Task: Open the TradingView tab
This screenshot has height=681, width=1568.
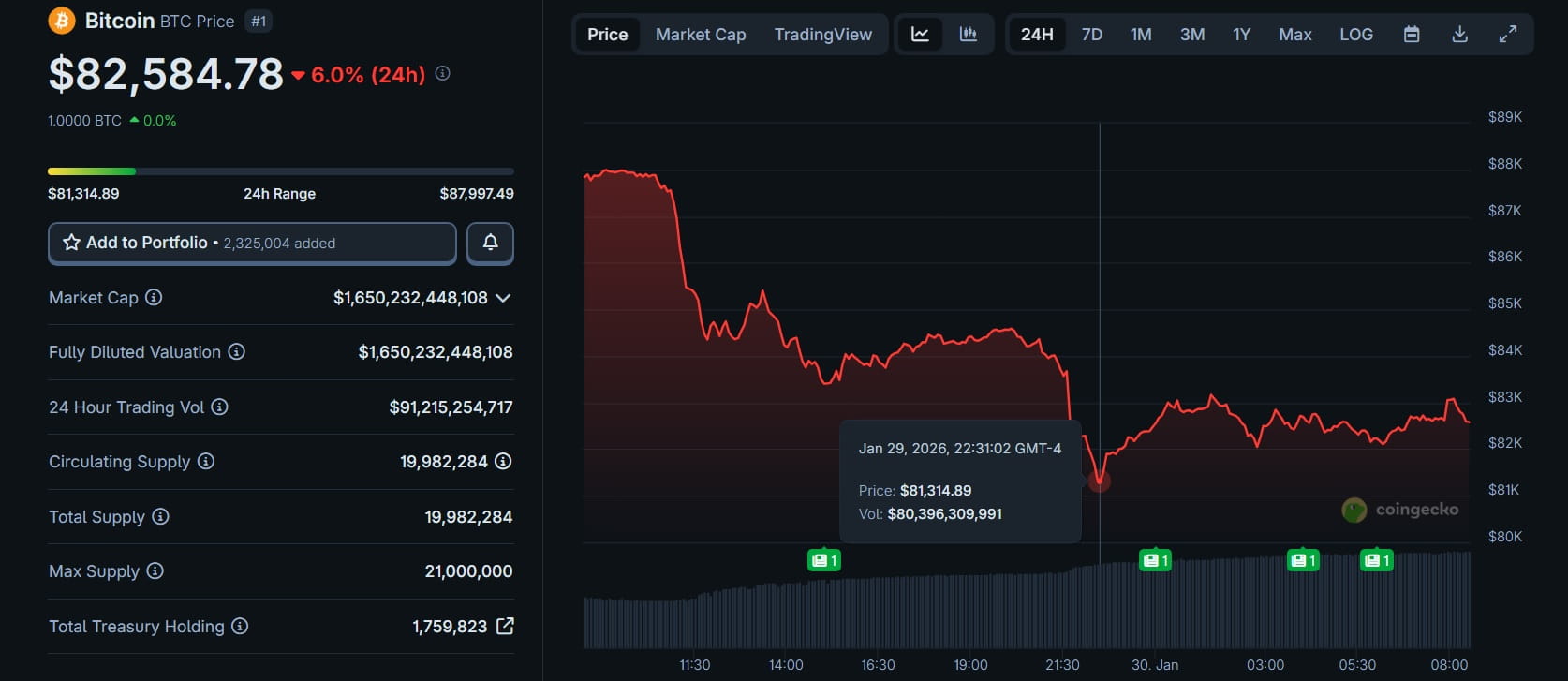Action: (x=822, y=35)
